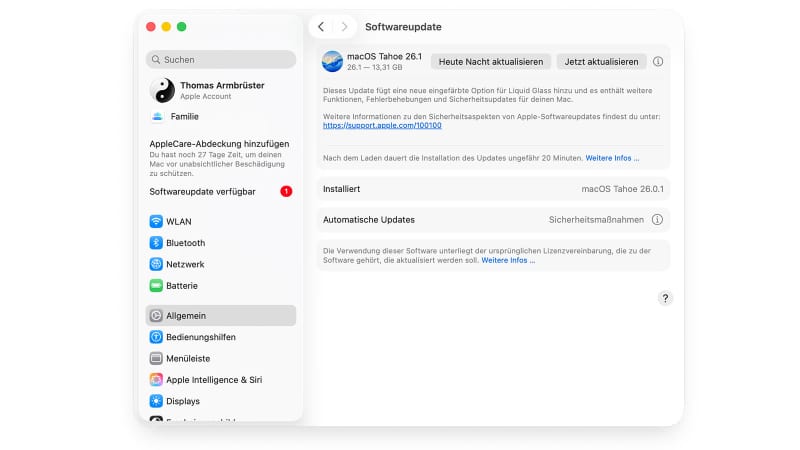800x450 pixels.
Task: Open info icon next to Jetzt aktualisieren
Action: 658,62
